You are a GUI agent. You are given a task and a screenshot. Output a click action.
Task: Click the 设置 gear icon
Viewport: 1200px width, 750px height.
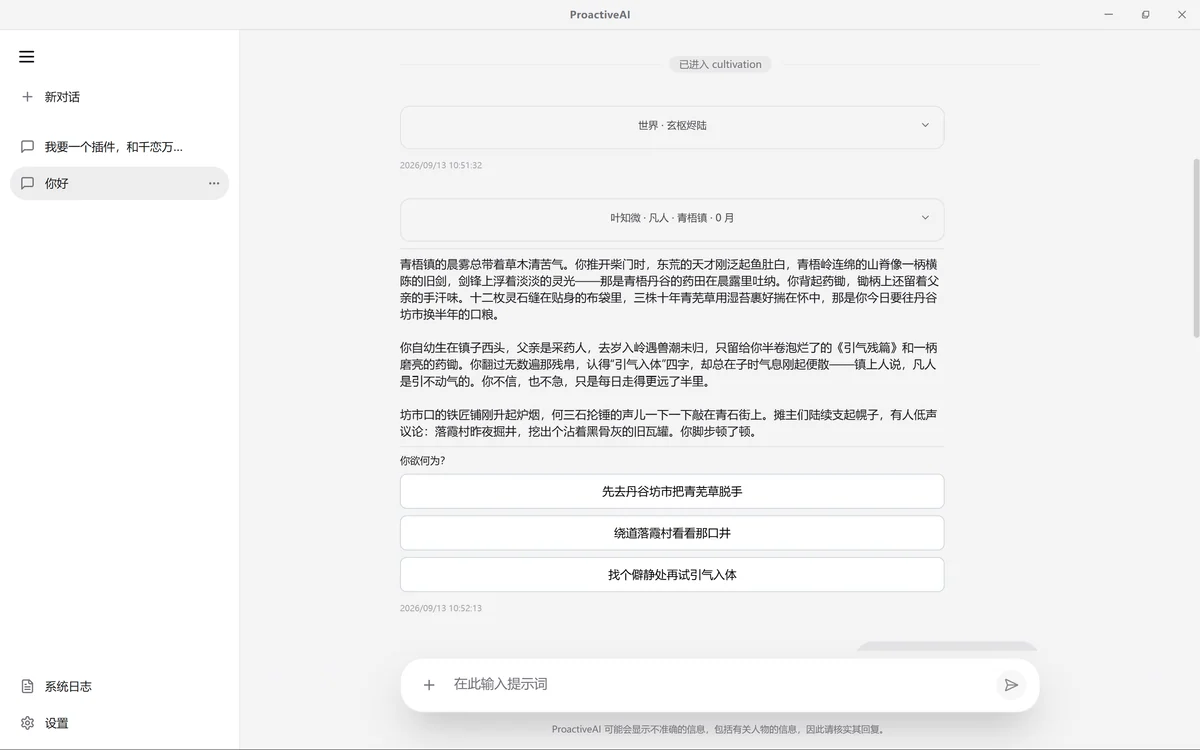27,723
